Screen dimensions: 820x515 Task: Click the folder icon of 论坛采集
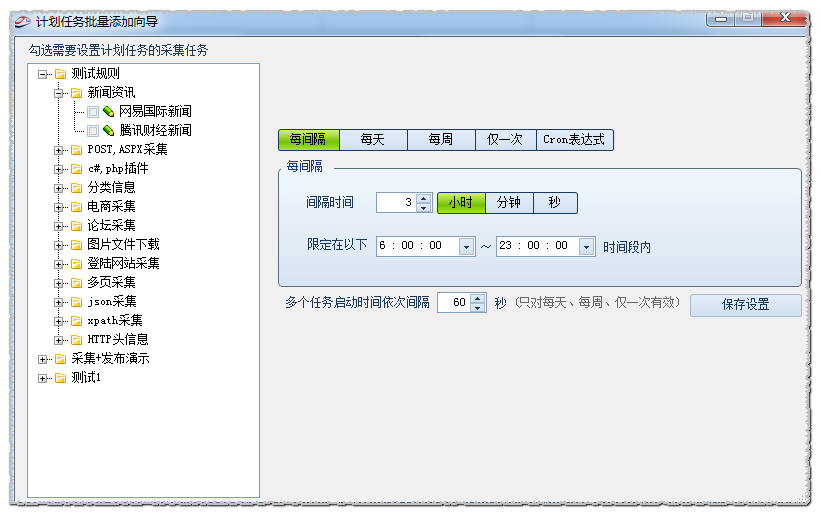click(76, 226)
